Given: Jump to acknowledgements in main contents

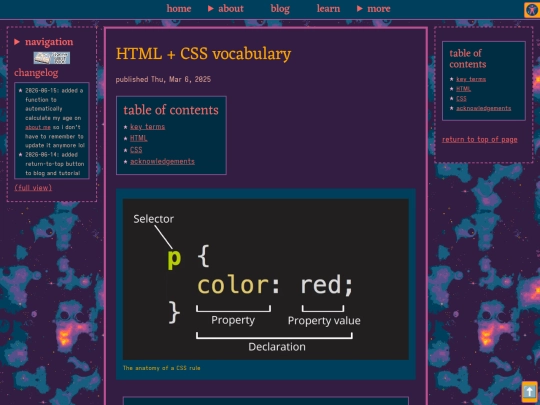Looking at the screenshot, I should click(x=162, y=162).
